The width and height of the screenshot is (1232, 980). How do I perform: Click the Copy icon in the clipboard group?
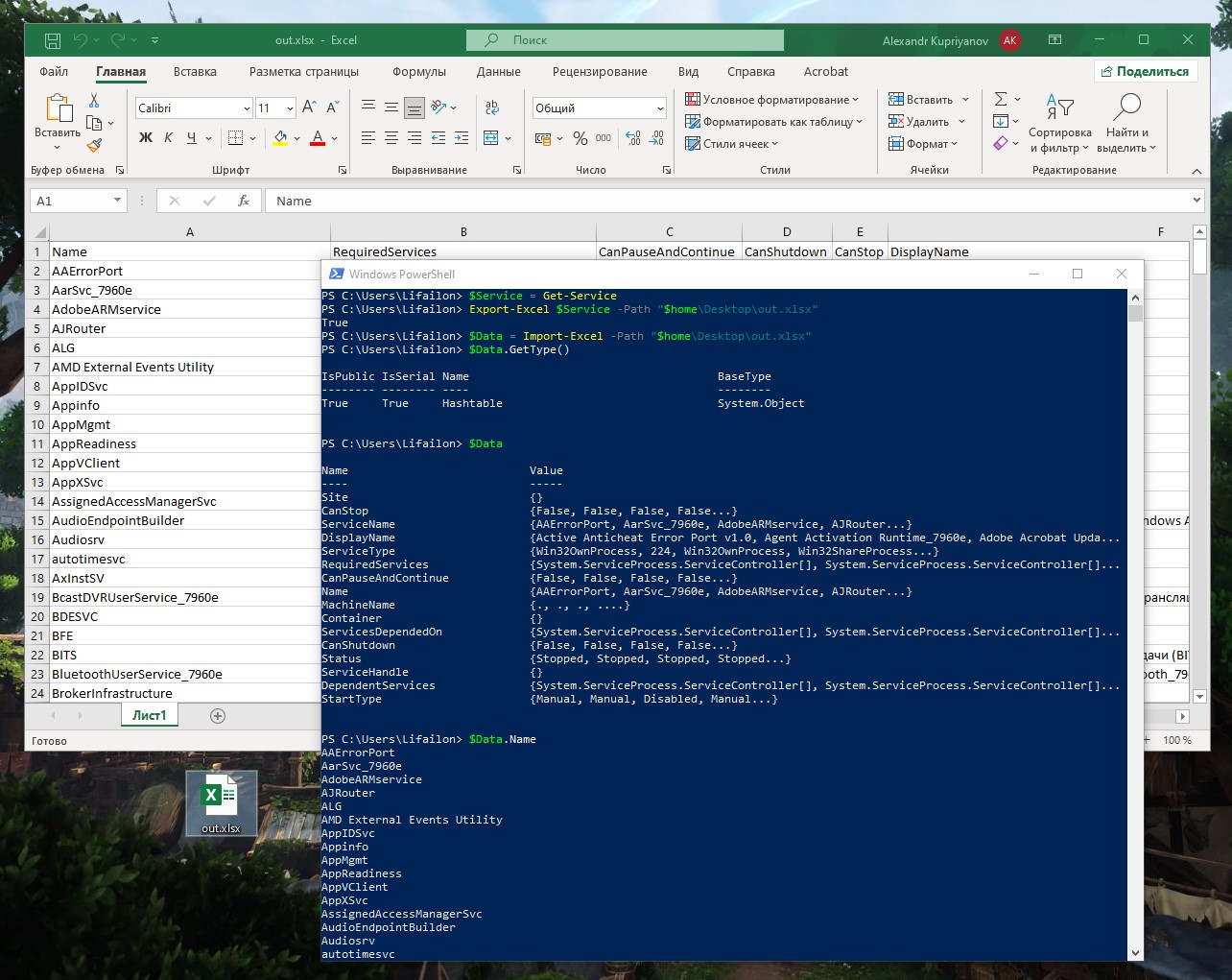click(94, 123)
